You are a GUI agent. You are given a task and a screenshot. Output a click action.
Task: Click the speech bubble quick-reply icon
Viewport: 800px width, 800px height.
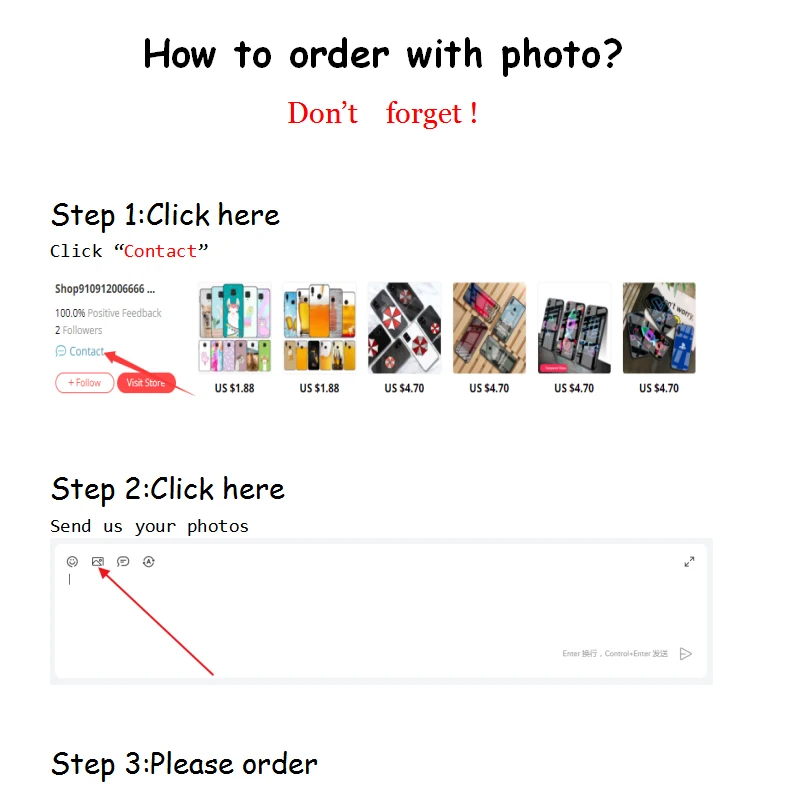123,562
